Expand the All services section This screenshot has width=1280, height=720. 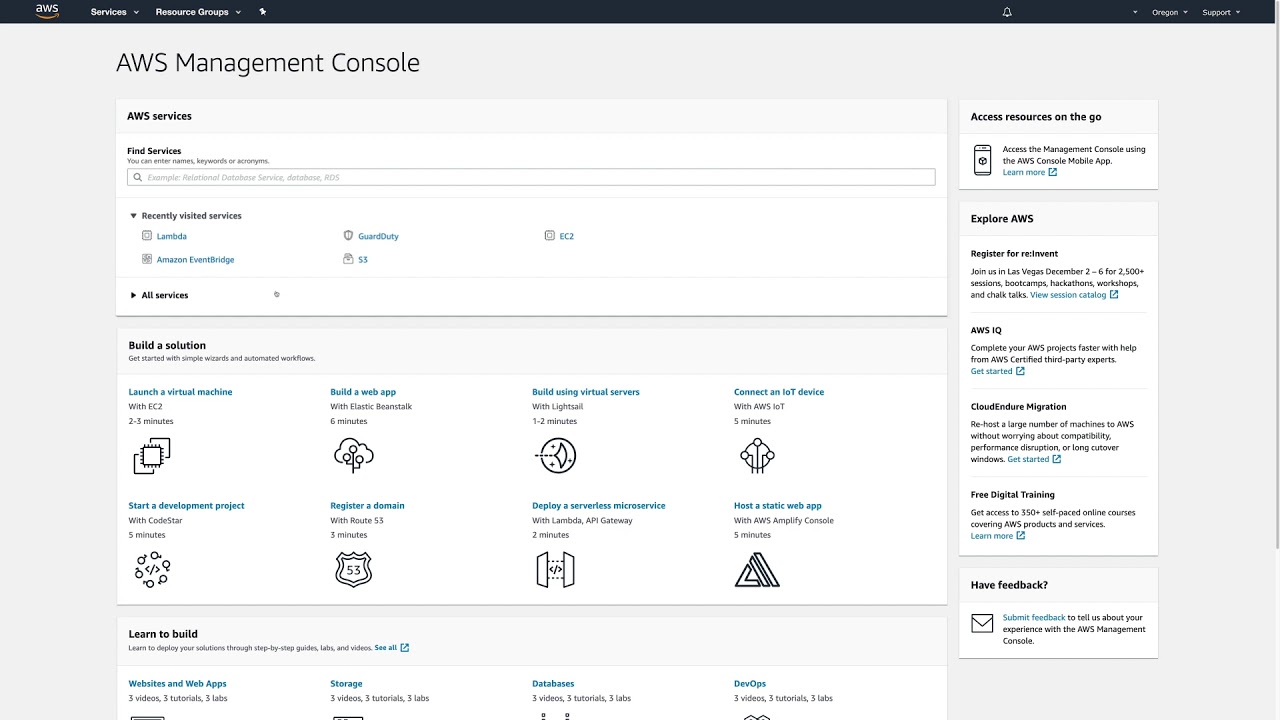(x=160, y=295)
